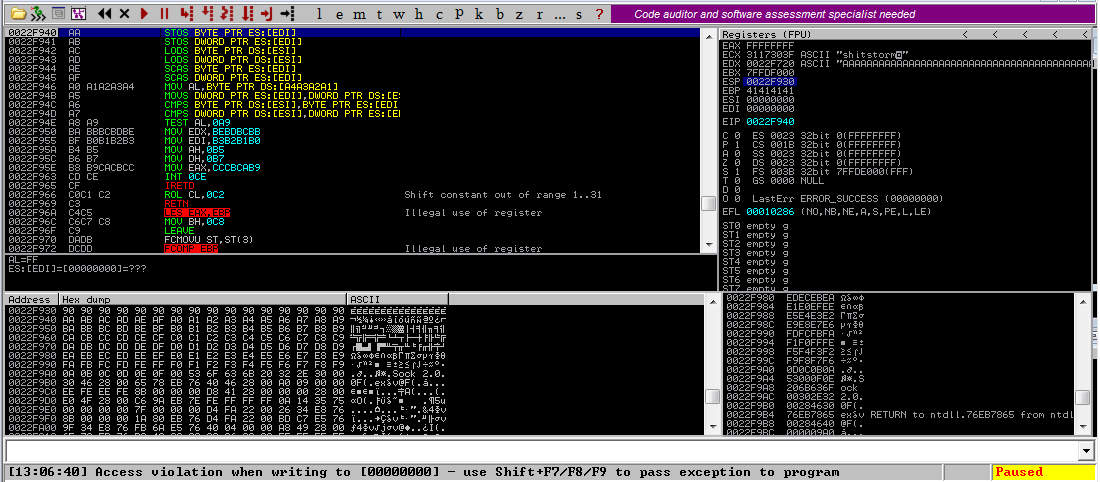Viewport: 1100px width, 482px height.
Task: Click the Open file folder icon
Action: (17, 14)
